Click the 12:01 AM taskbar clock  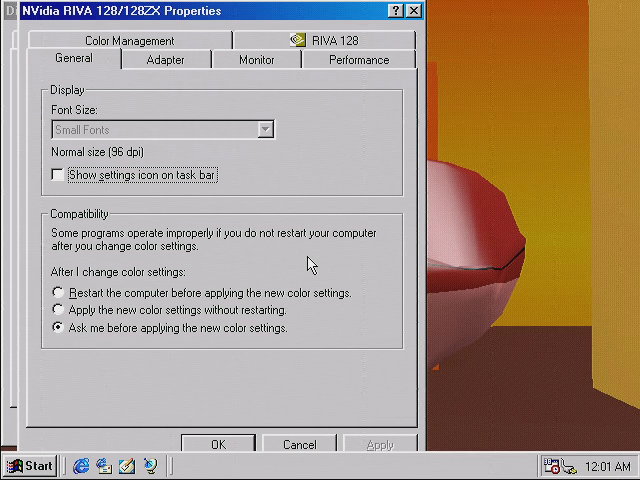click(607, 466)
